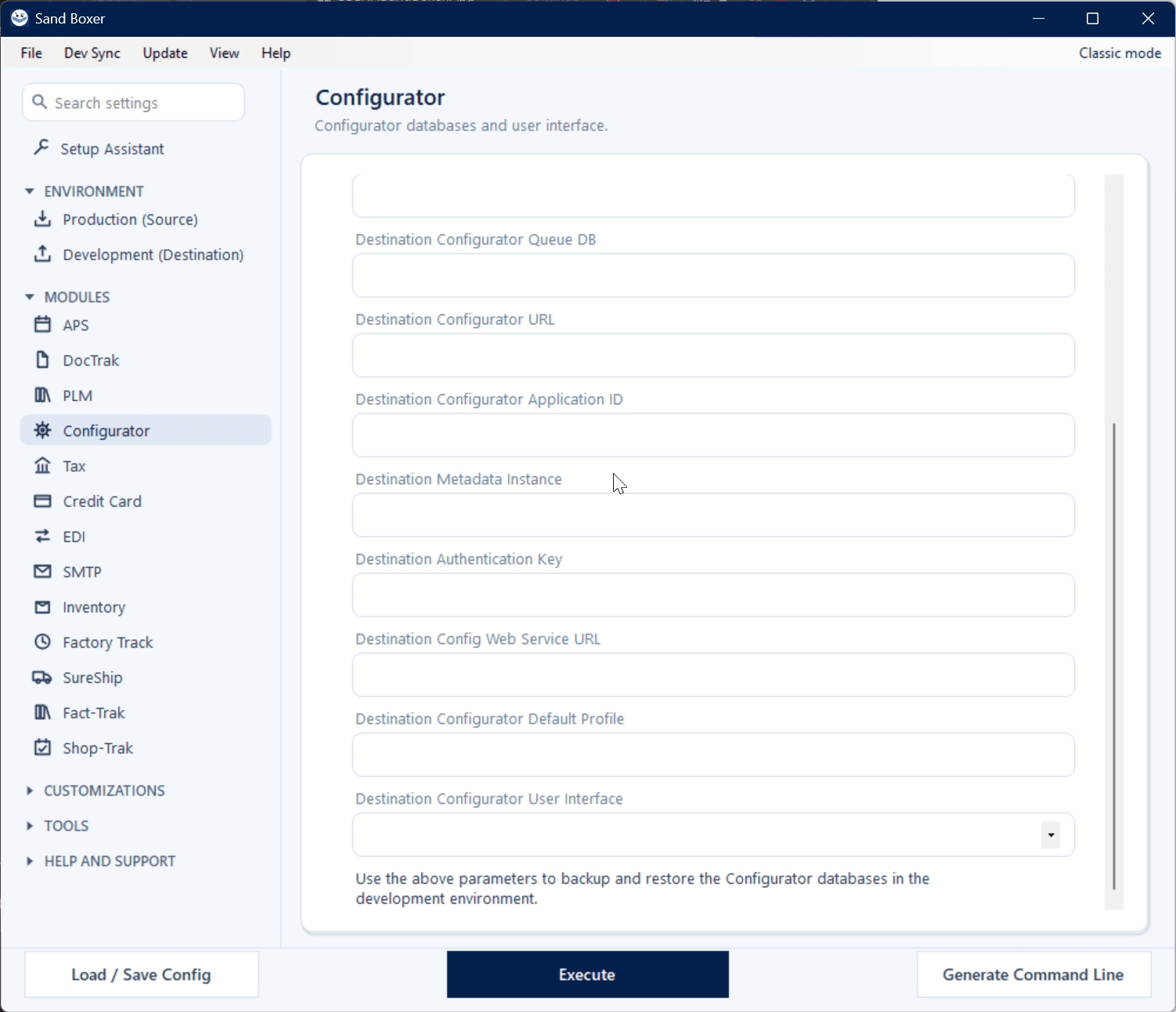
Task: Collapse the MODULES section
Action: point(30,297)
